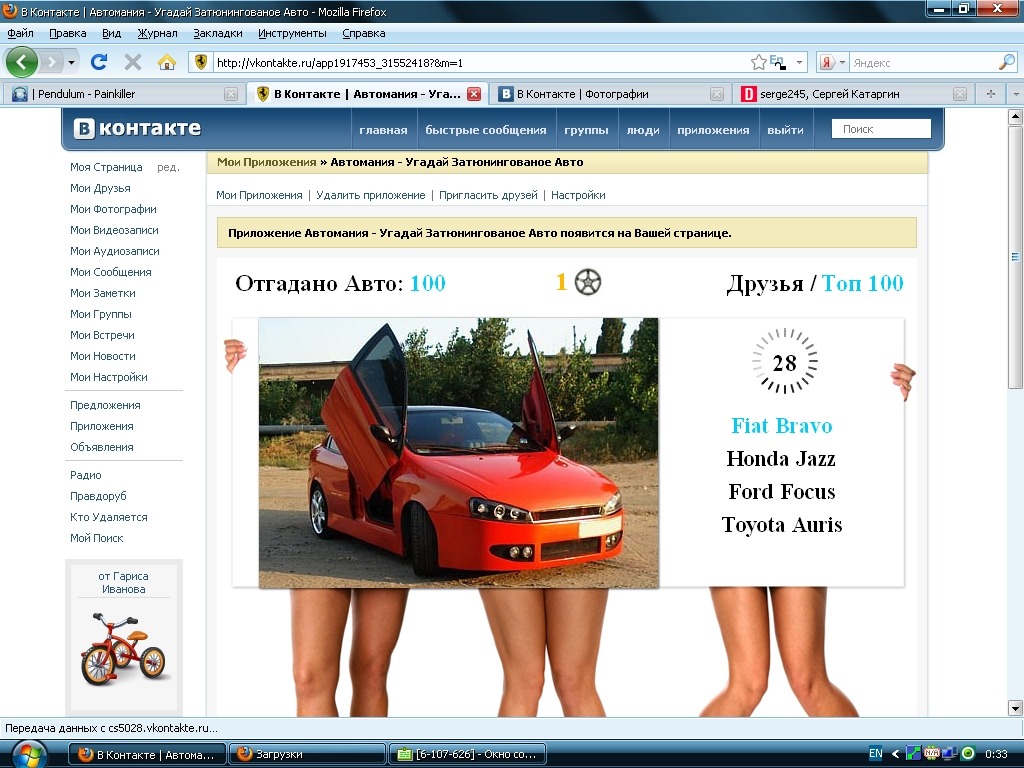Open the Файл menu

coord(20,33)
